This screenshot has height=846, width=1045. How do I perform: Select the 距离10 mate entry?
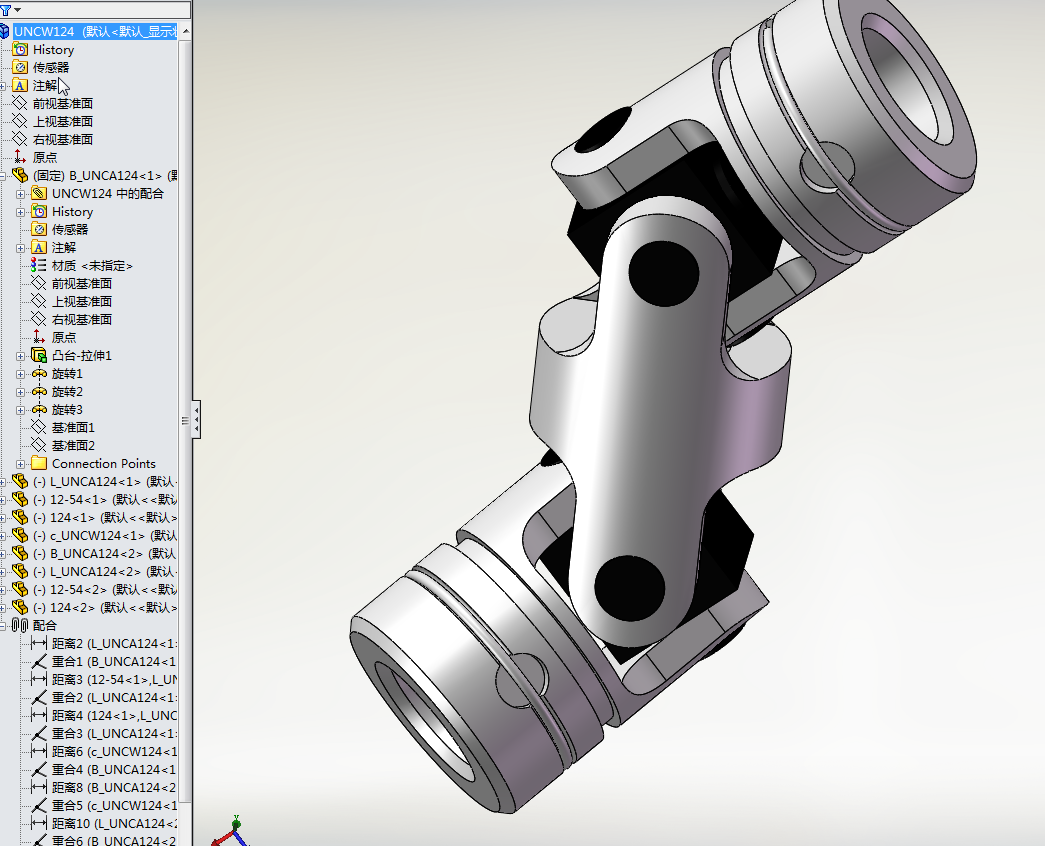105,823
